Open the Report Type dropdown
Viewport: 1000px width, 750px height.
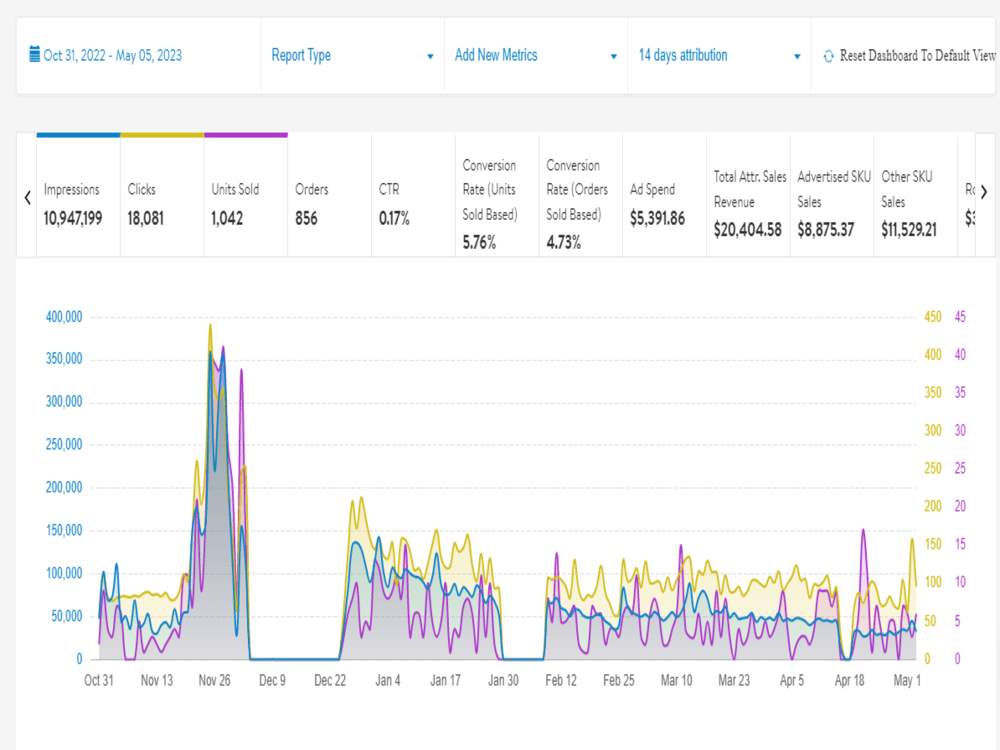click(352, 55)
